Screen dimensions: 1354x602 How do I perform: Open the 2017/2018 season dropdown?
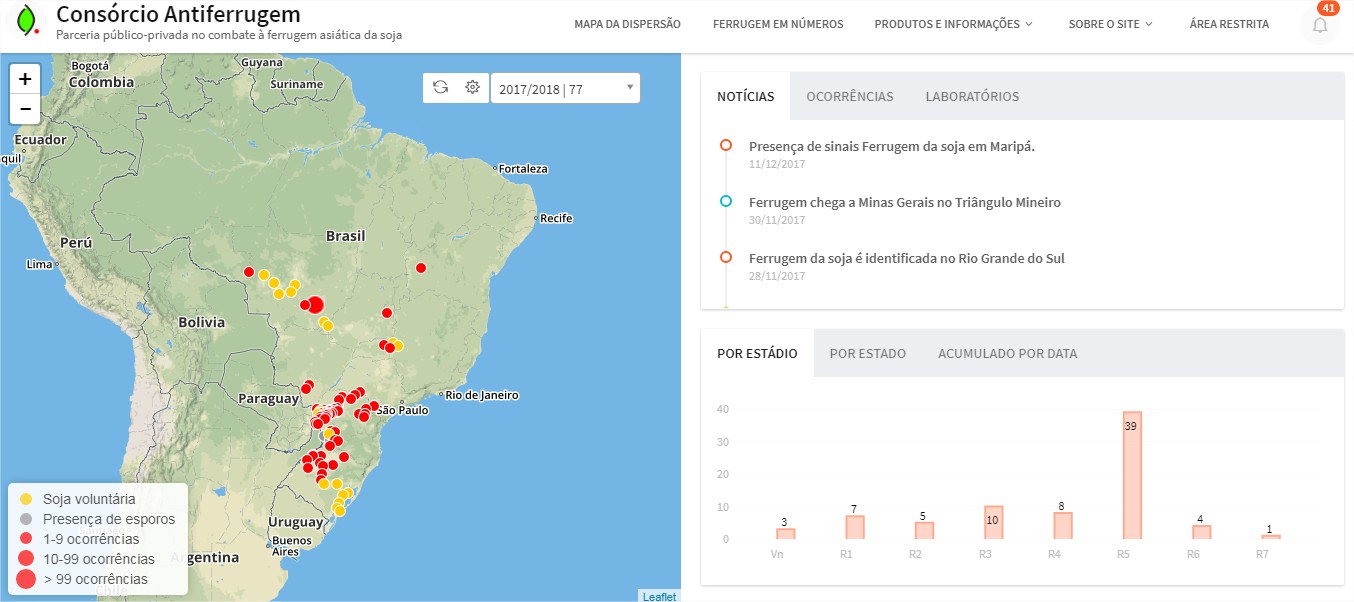point(565,89)
